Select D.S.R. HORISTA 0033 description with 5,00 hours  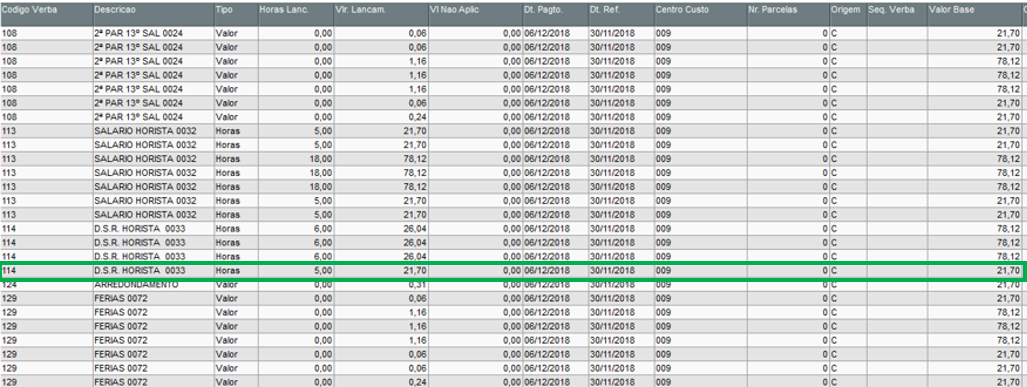pyautogui.click(x=140, y=270)
